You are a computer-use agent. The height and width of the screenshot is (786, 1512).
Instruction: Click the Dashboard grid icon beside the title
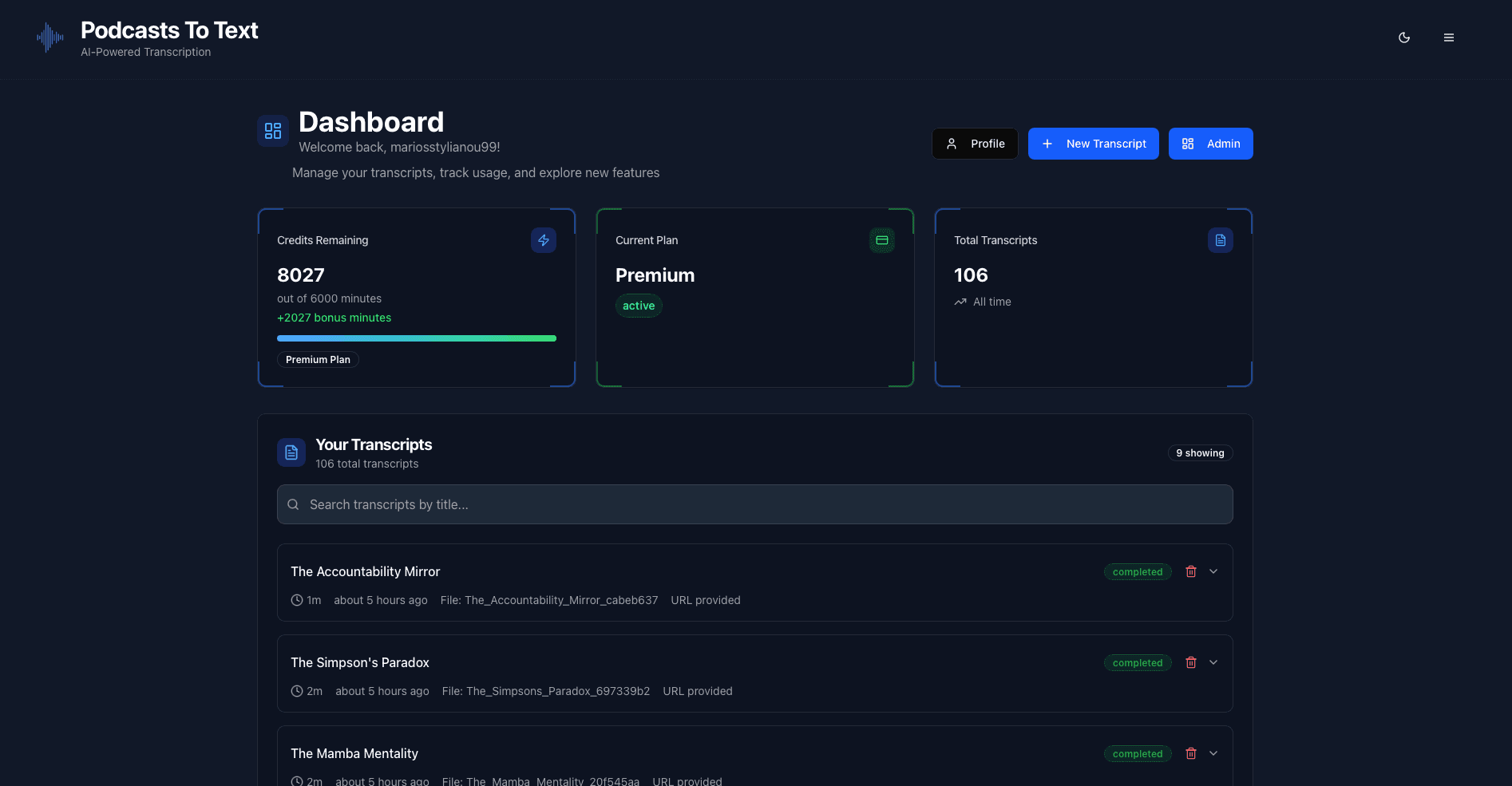coord(273,131)
